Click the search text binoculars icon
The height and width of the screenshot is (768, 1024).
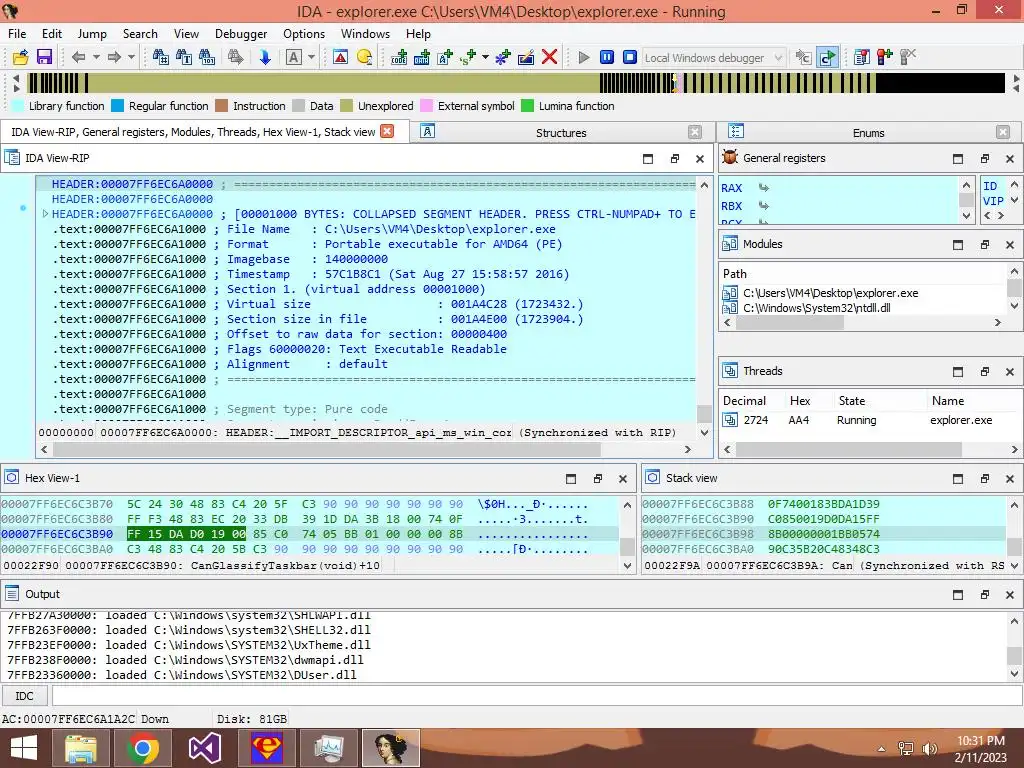tap(184, 57)
